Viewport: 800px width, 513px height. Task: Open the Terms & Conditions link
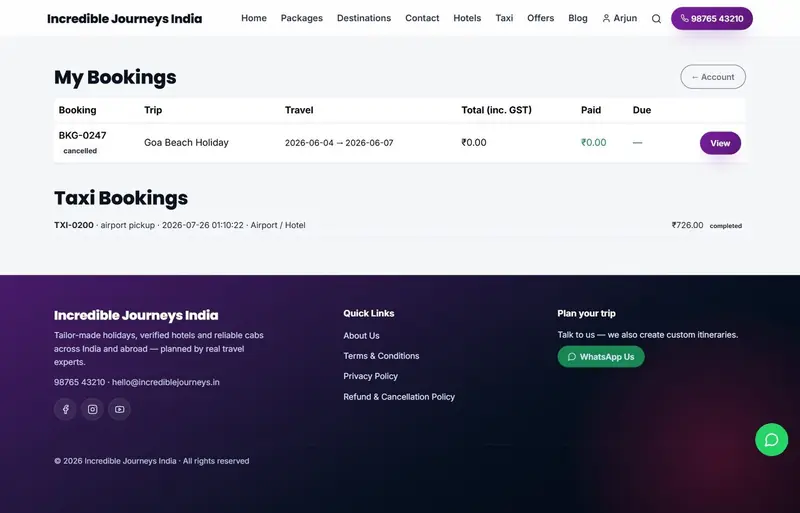click(381, 356)
